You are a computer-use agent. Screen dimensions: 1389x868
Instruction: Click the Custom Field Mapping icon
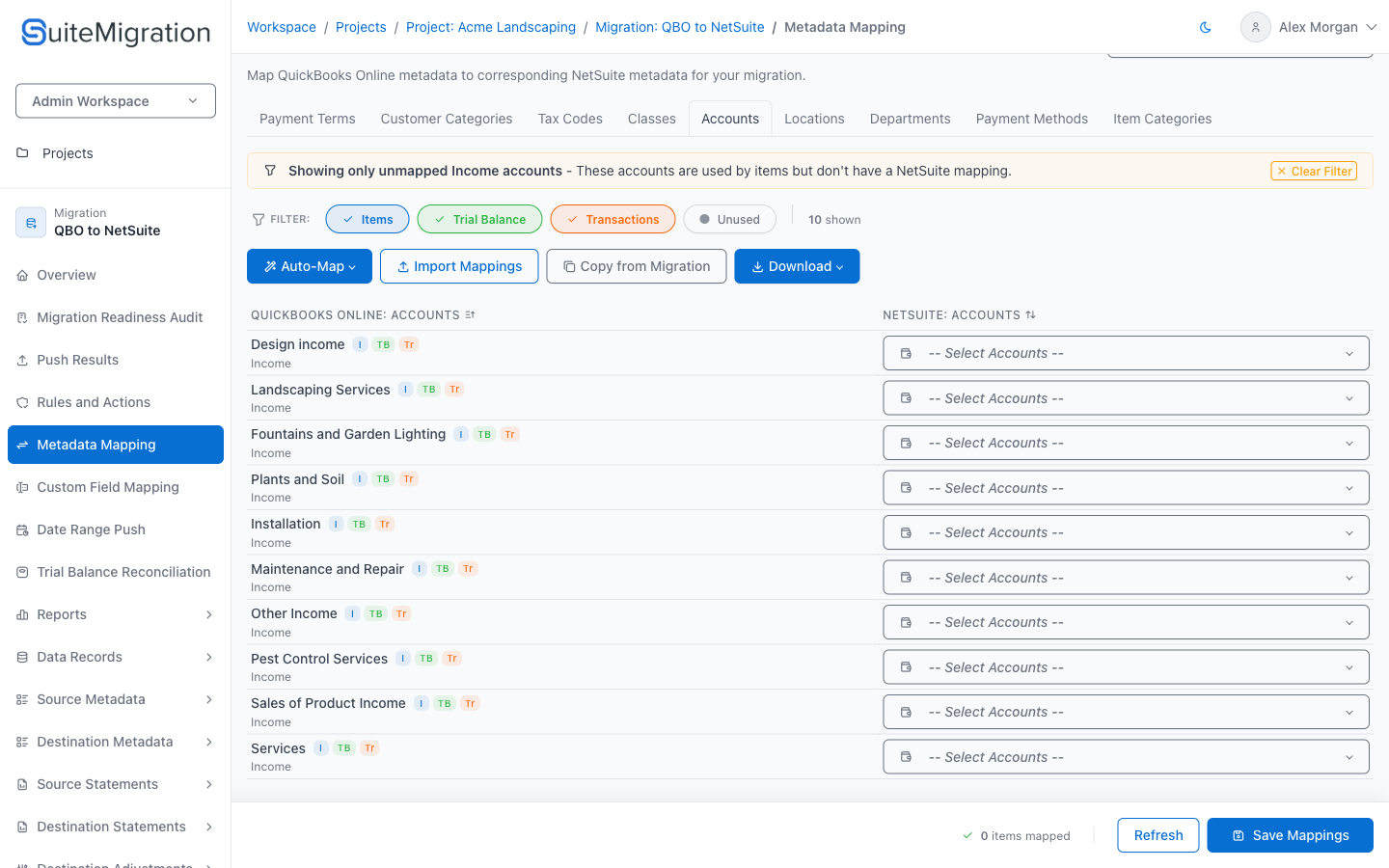tap(22, 487)
